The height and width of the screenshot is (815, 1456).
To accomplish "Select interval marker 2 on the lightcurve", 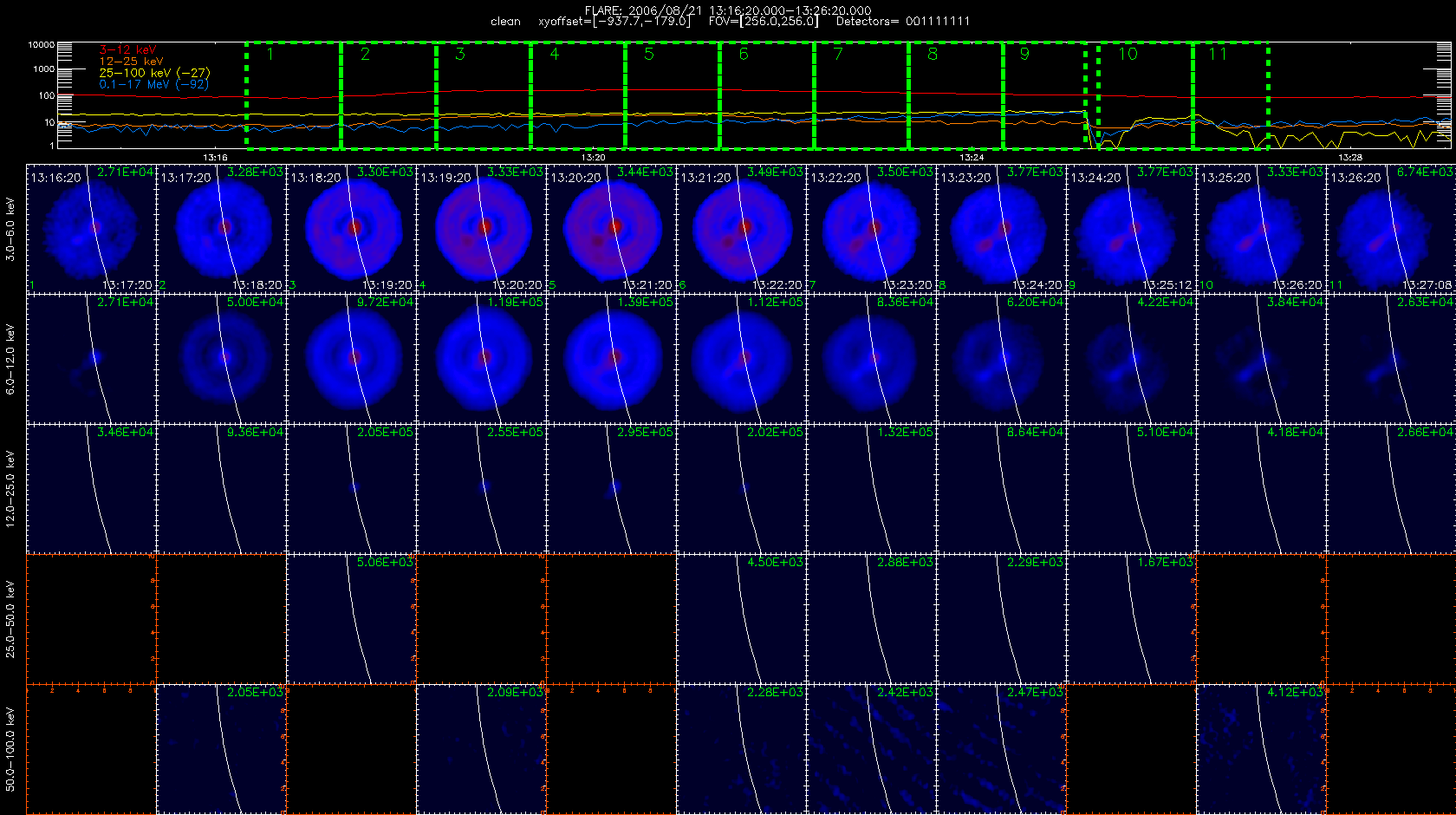I will coord(365,55).
